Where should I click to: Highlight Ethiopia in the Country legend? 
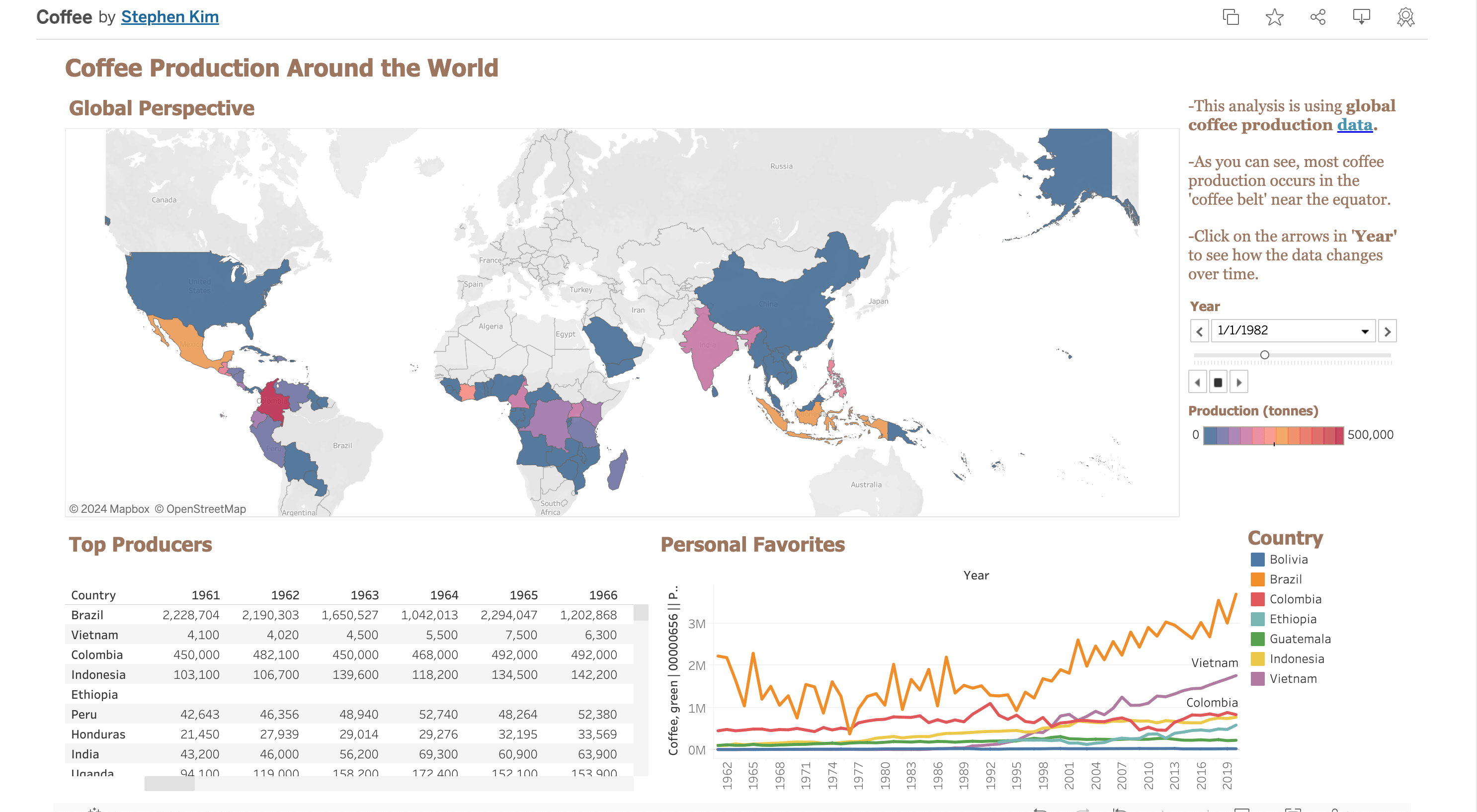[1292, 619]
